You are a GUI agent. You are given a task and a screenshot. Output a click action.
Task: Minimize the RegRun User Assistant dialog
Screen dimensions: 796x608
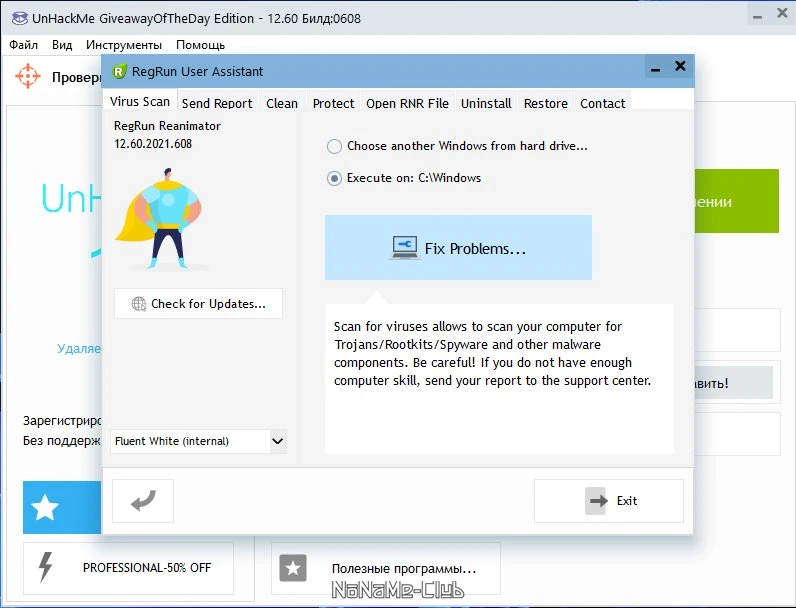click(655, 67)
